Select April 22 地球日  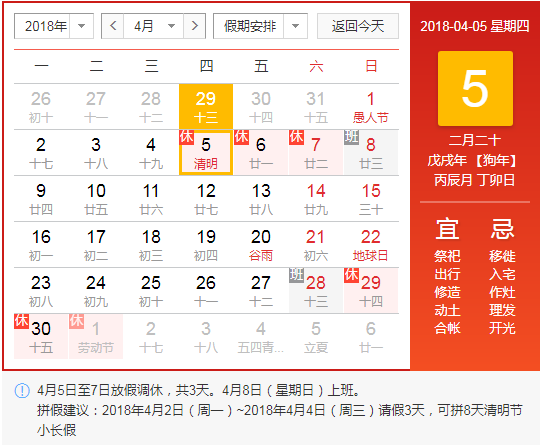371,245
